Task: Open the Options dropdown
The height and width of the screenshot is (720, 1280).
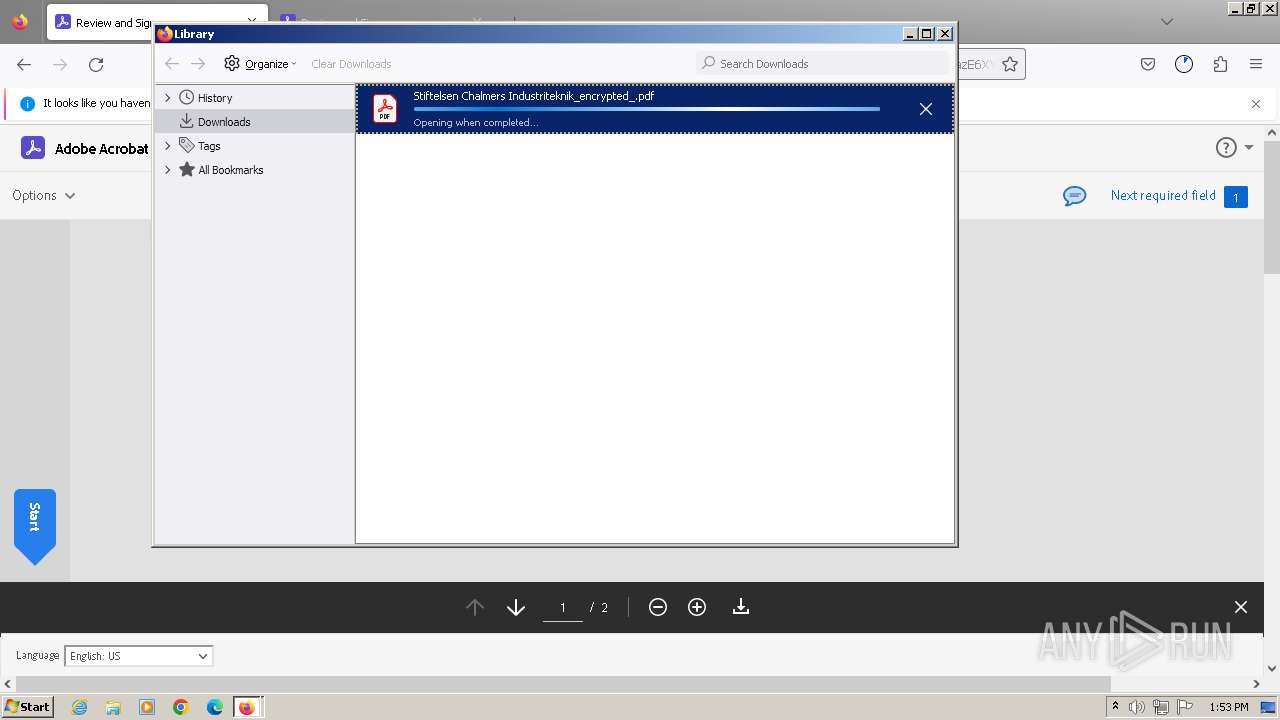Action: click(44, 196)
